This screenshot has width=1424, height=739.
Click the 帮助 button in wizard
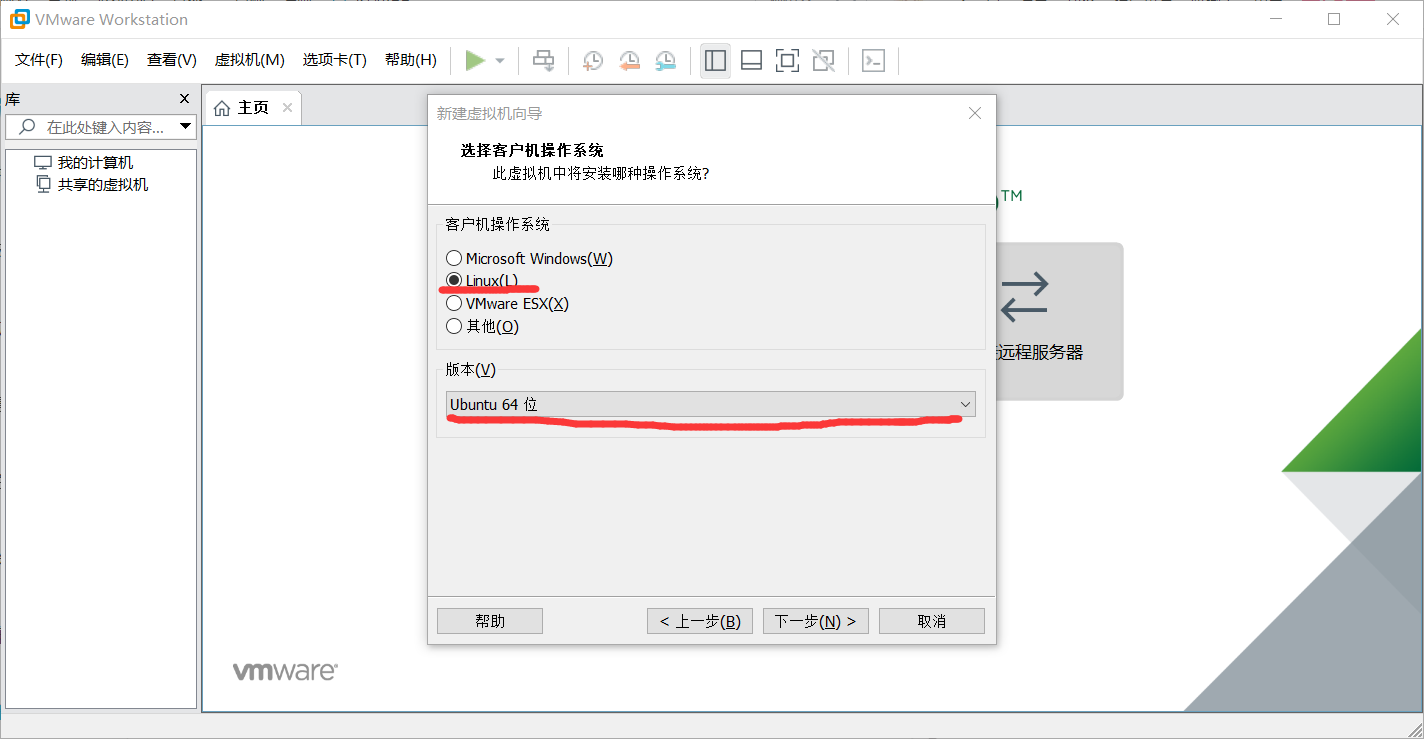[x=490, y=621]
